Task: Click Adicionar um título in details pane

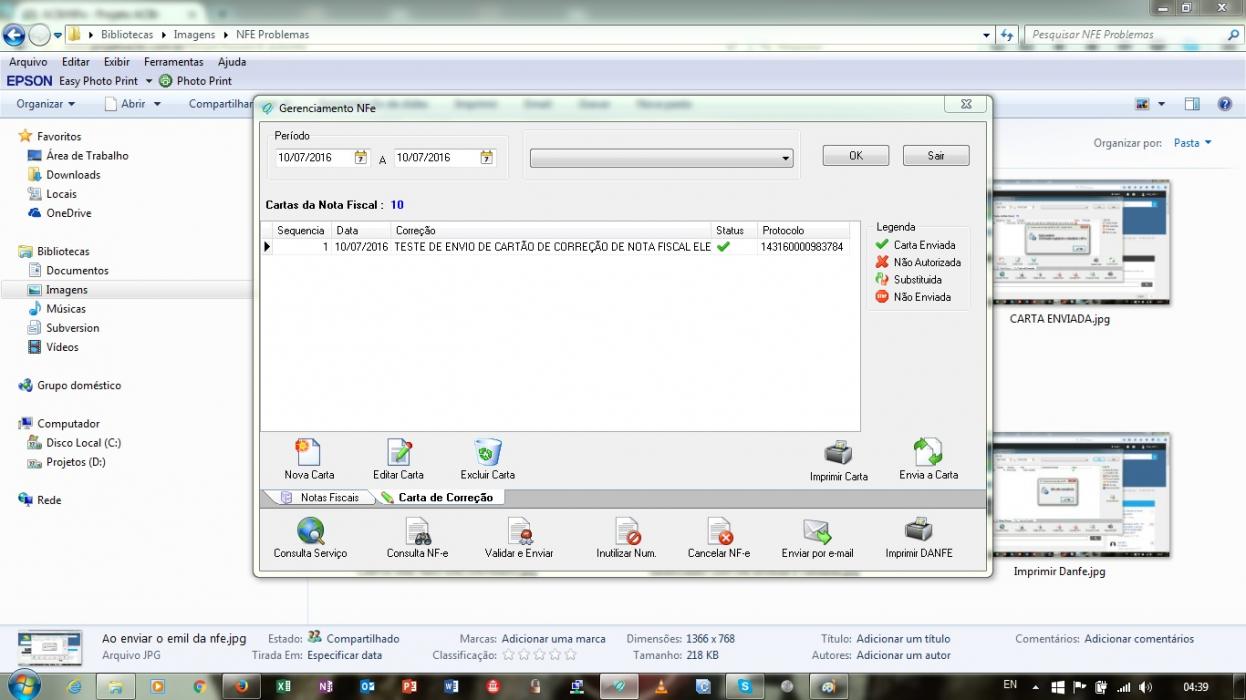Action: [x=903, y=639]
